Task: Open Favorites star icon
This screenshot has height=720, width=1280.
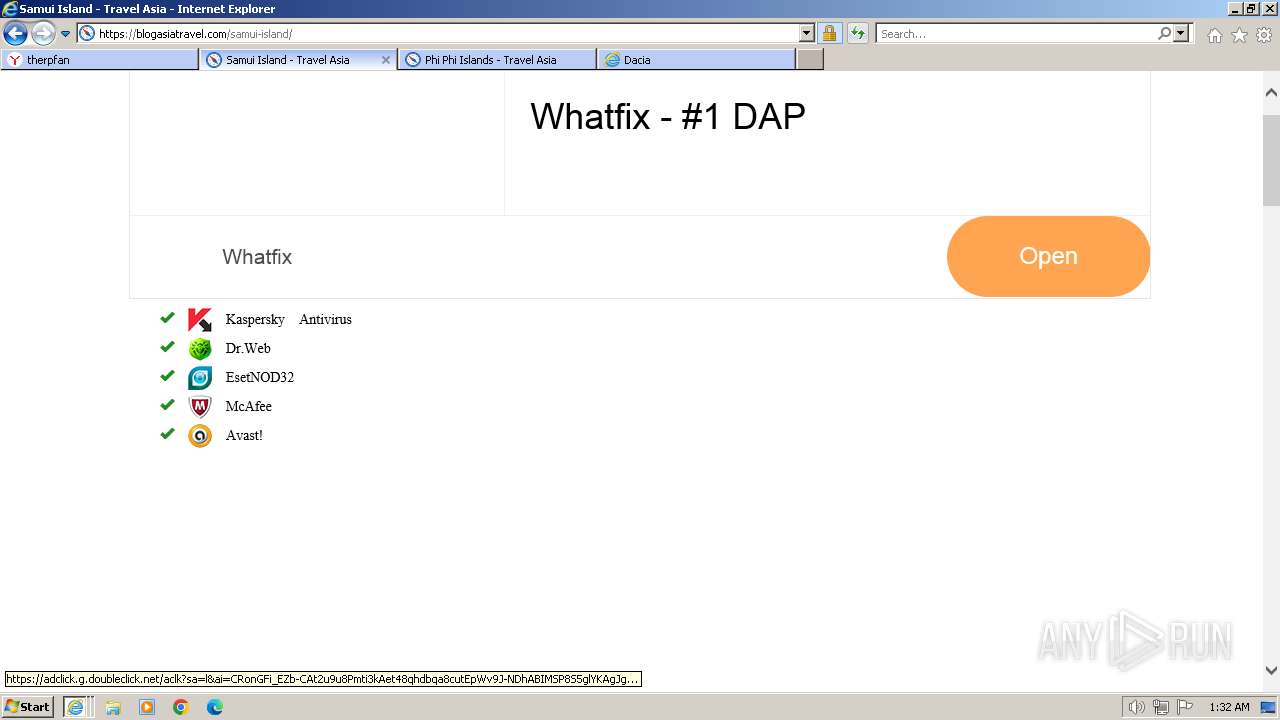Action: [1239, 35]
